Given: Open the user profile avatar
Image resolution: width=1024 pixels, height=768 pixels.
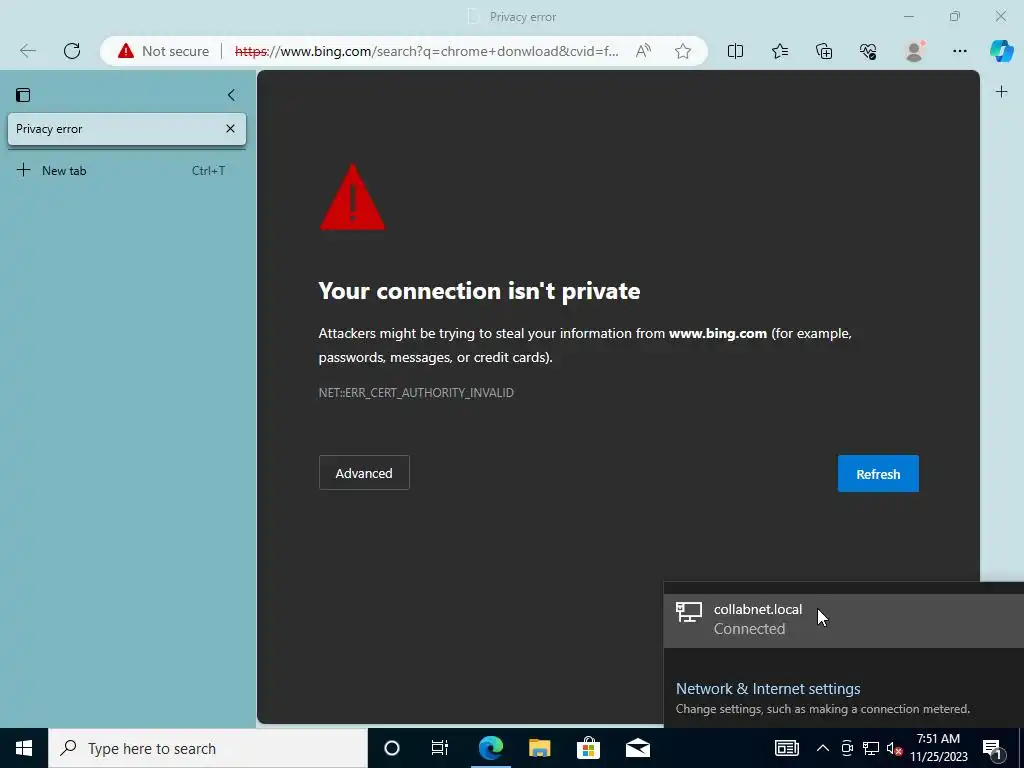Looking at the screenshot, I should click(914, 51).
